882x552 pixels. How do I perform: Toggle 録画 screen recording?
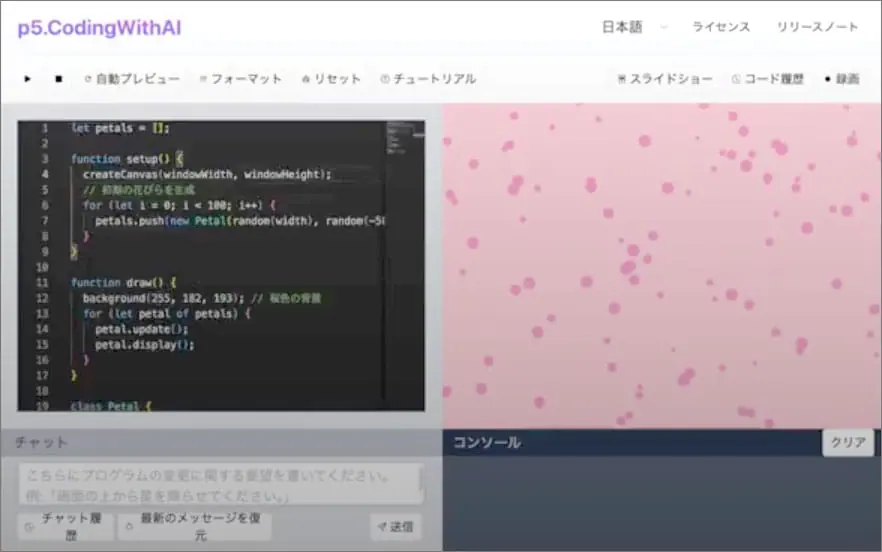(841, 79)
